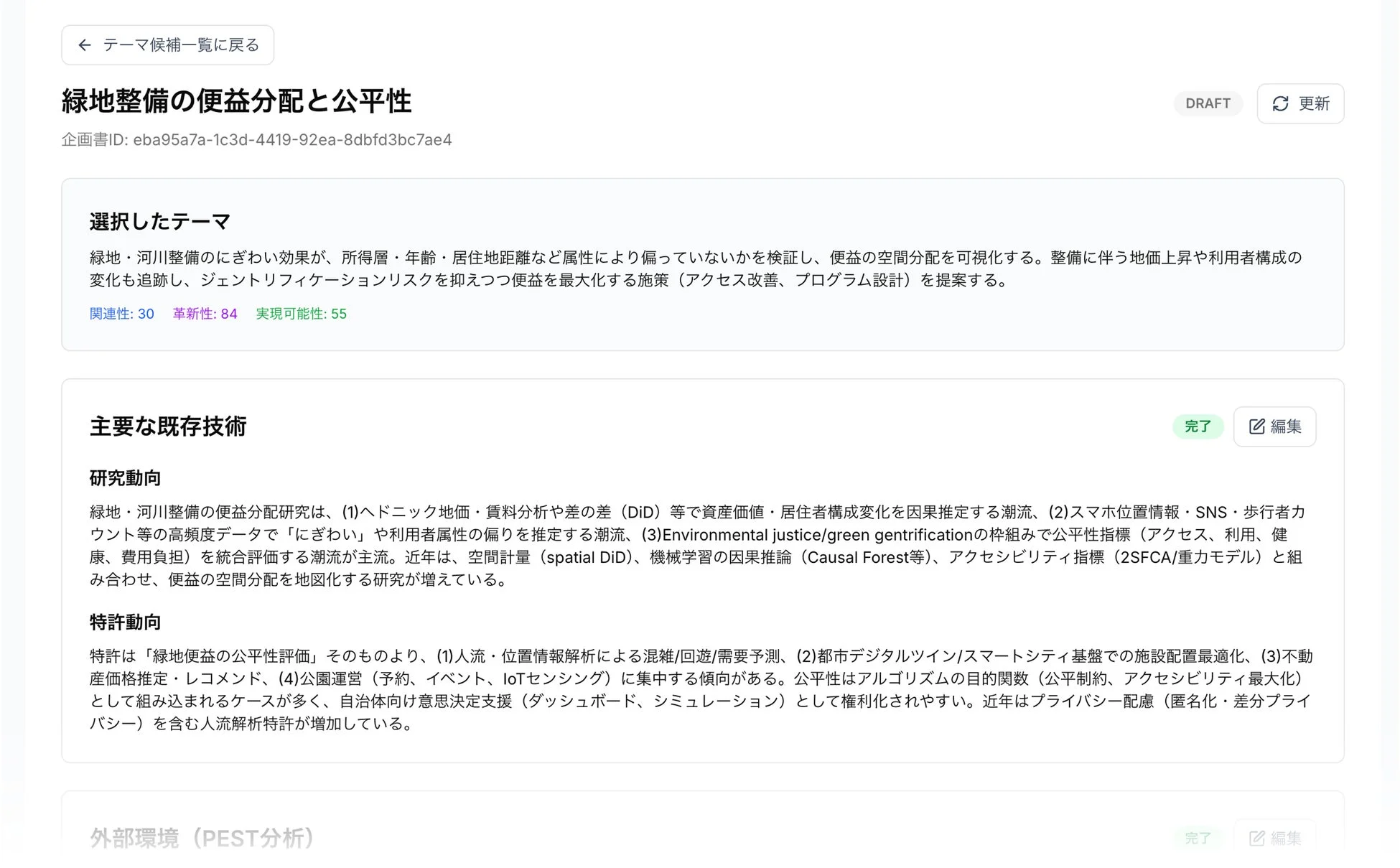
Task: Select the 企画書ID text below the title
Action: (257, 140)
